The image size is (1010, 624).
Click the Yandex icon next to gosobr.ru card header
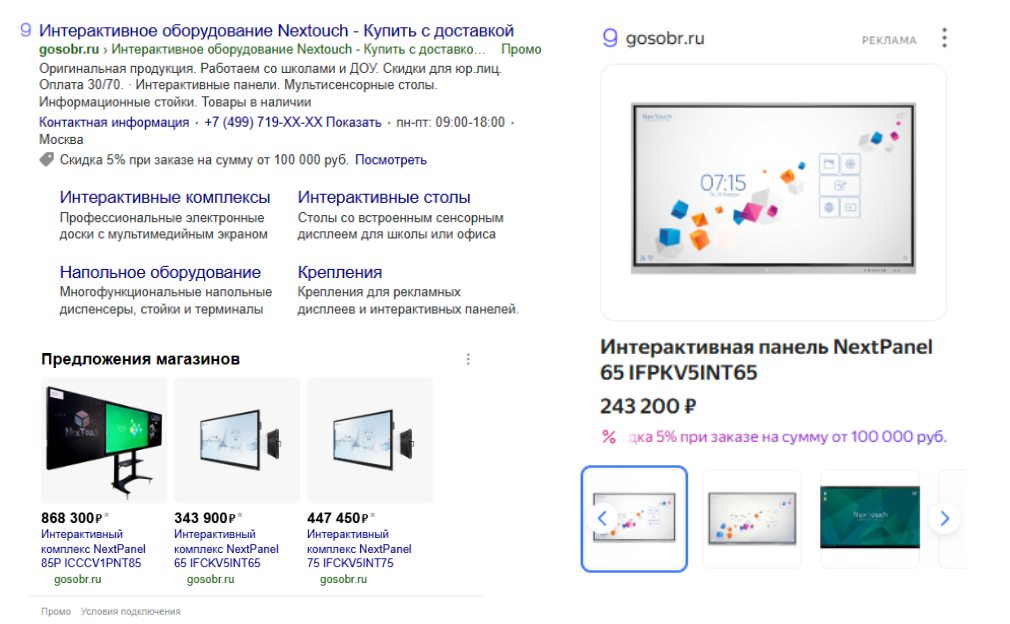pyautogui.click(x=609, y=38)
